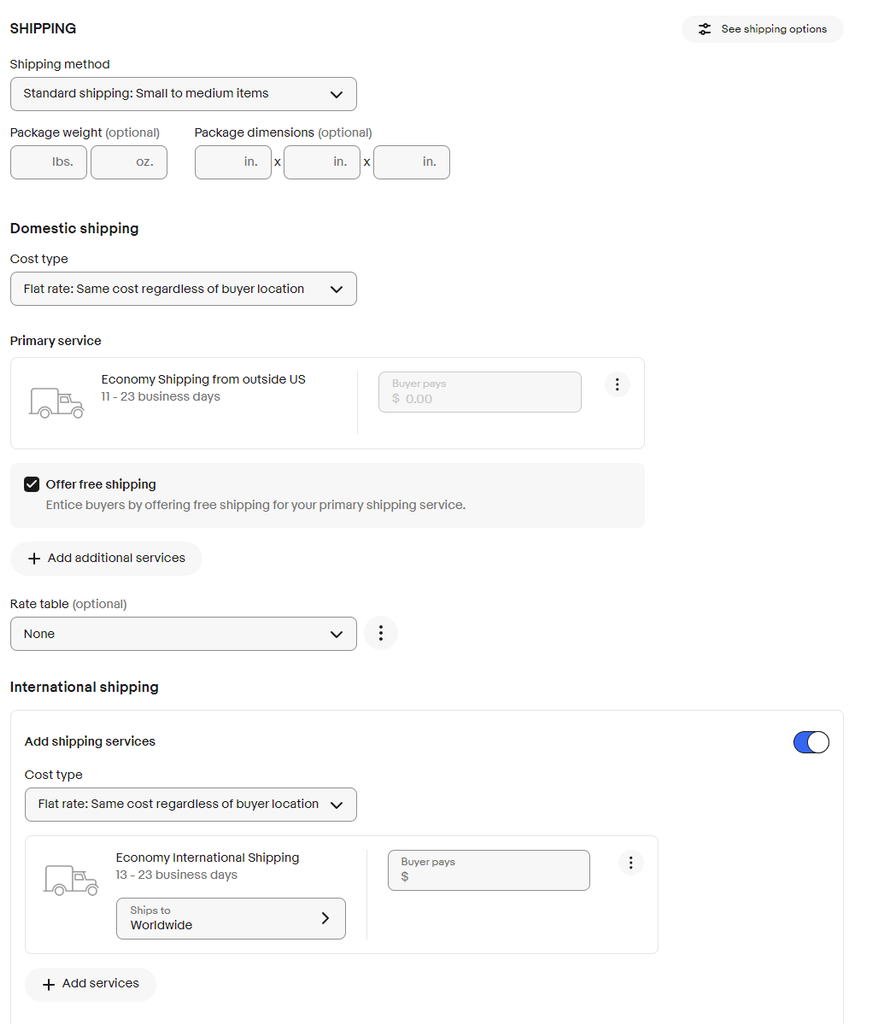The width and height of the screenshot is (891, 1024).
Task: Focus the package weight lbs. field
Action: (x=48, y=162)
